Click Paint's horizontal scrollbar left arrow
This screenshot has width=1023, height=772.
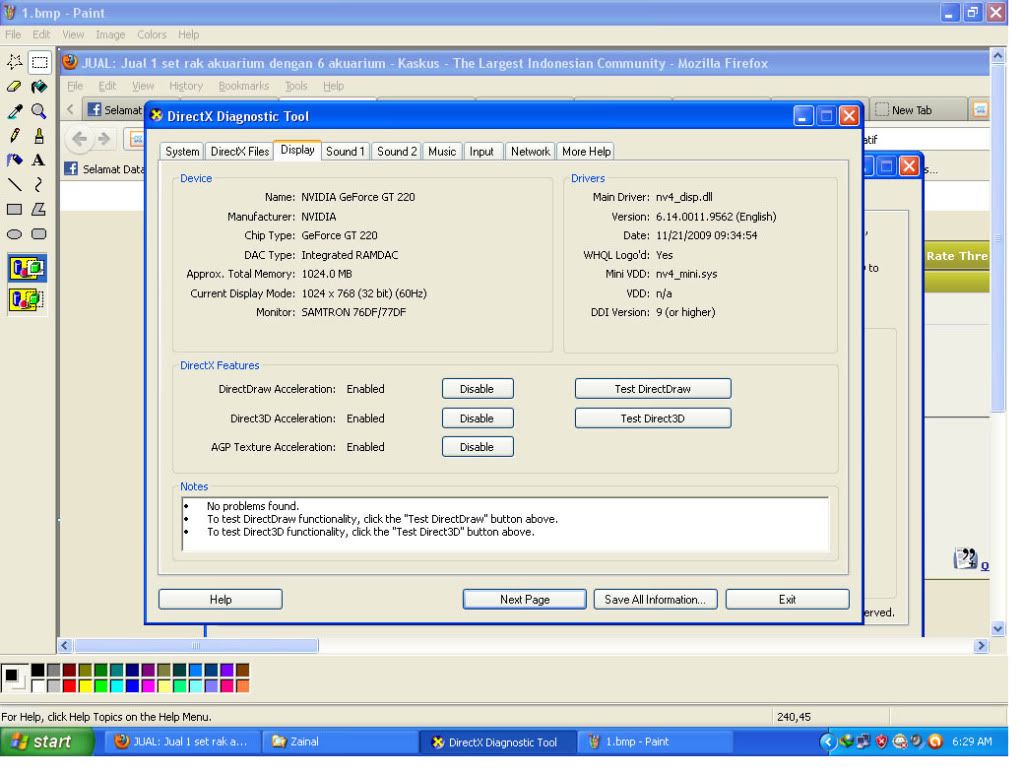point(65,645)
